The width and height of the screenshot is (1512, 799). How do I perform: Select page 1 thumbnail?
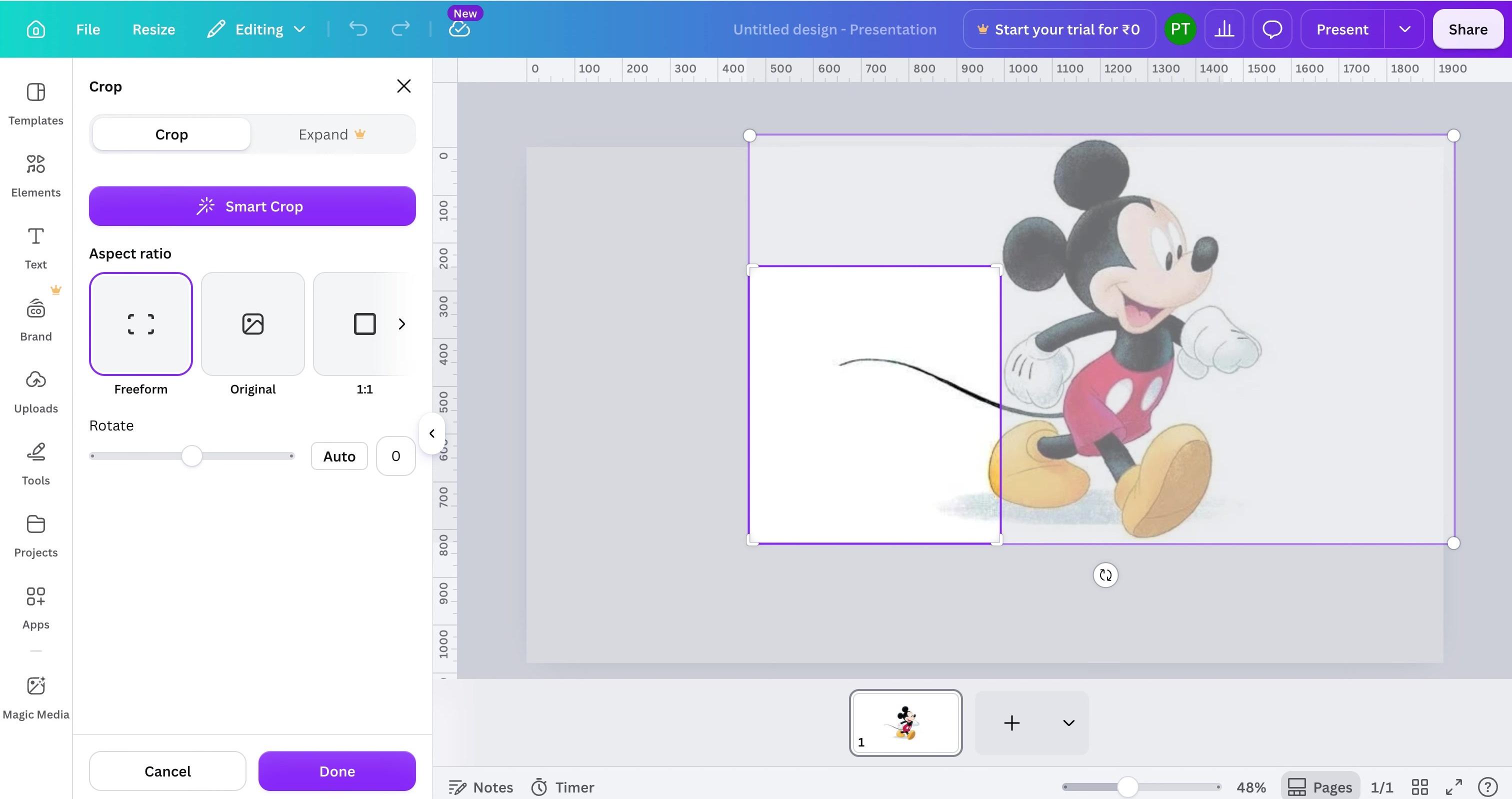(x=905, y=722)
